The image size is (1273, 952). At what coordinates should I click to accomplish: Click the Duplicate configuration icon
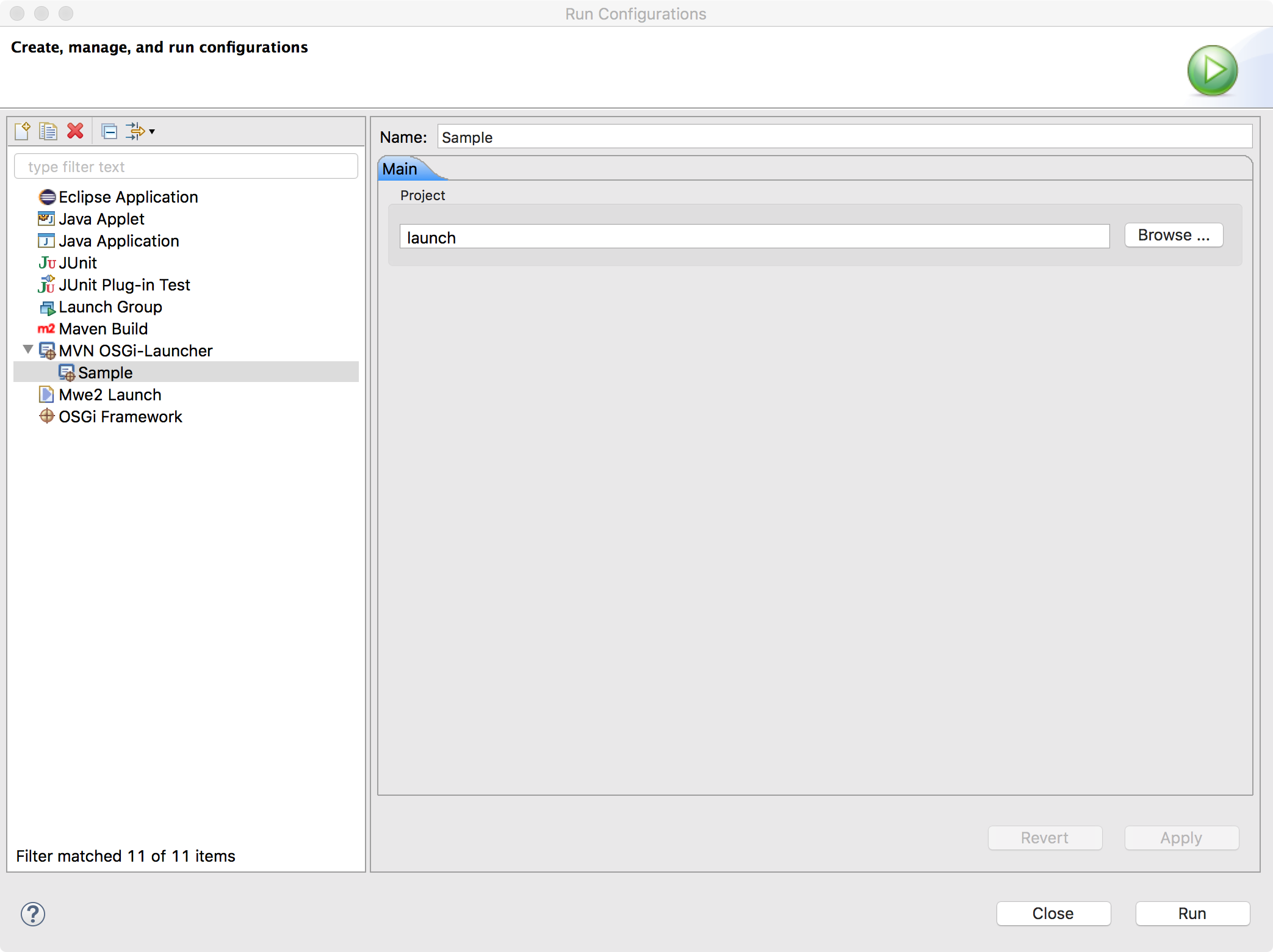tap(48, 131)
